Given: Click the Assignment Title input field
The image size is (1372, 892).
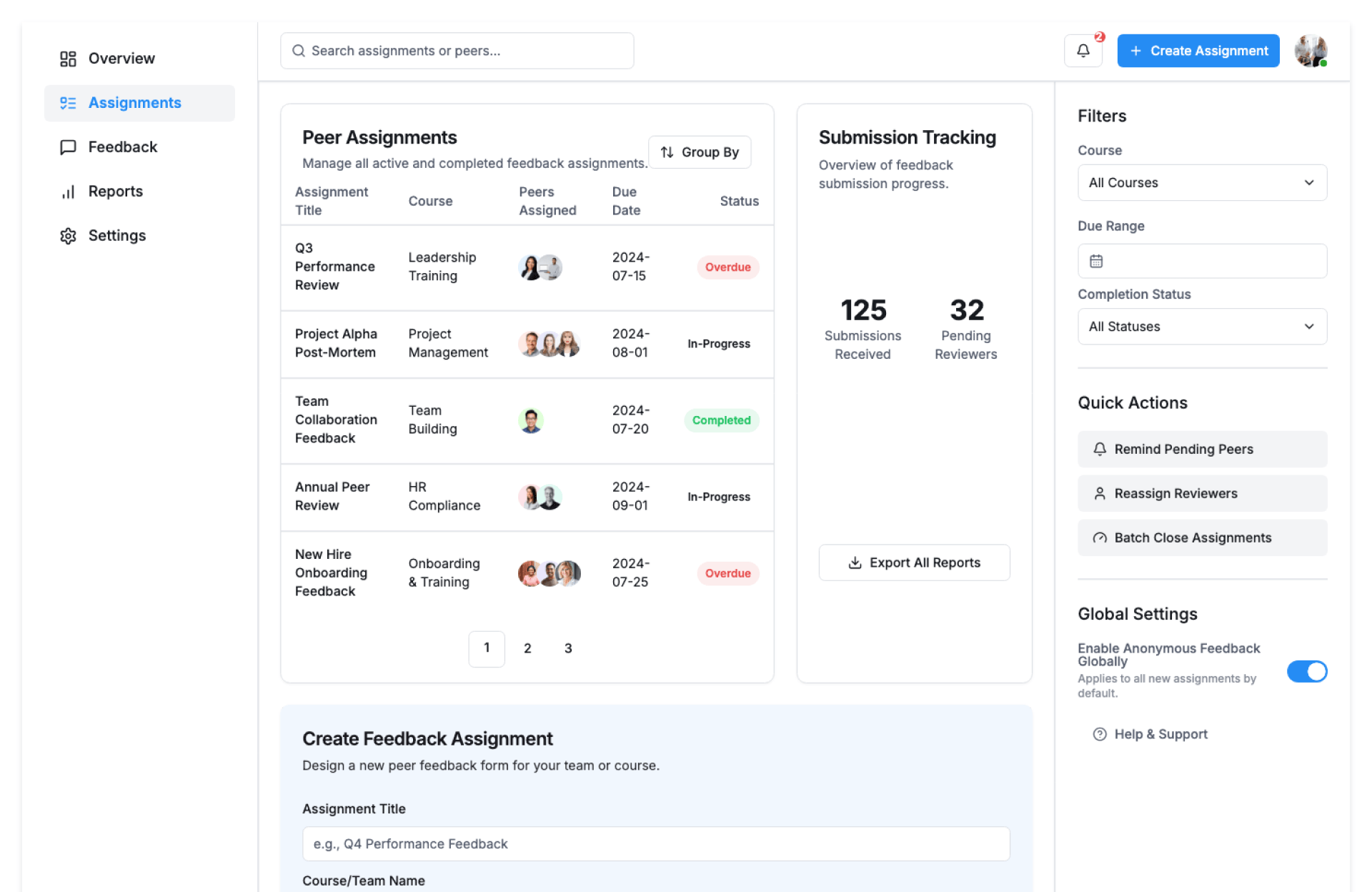Looking at the screenshot, I should (x=655, y=844).
